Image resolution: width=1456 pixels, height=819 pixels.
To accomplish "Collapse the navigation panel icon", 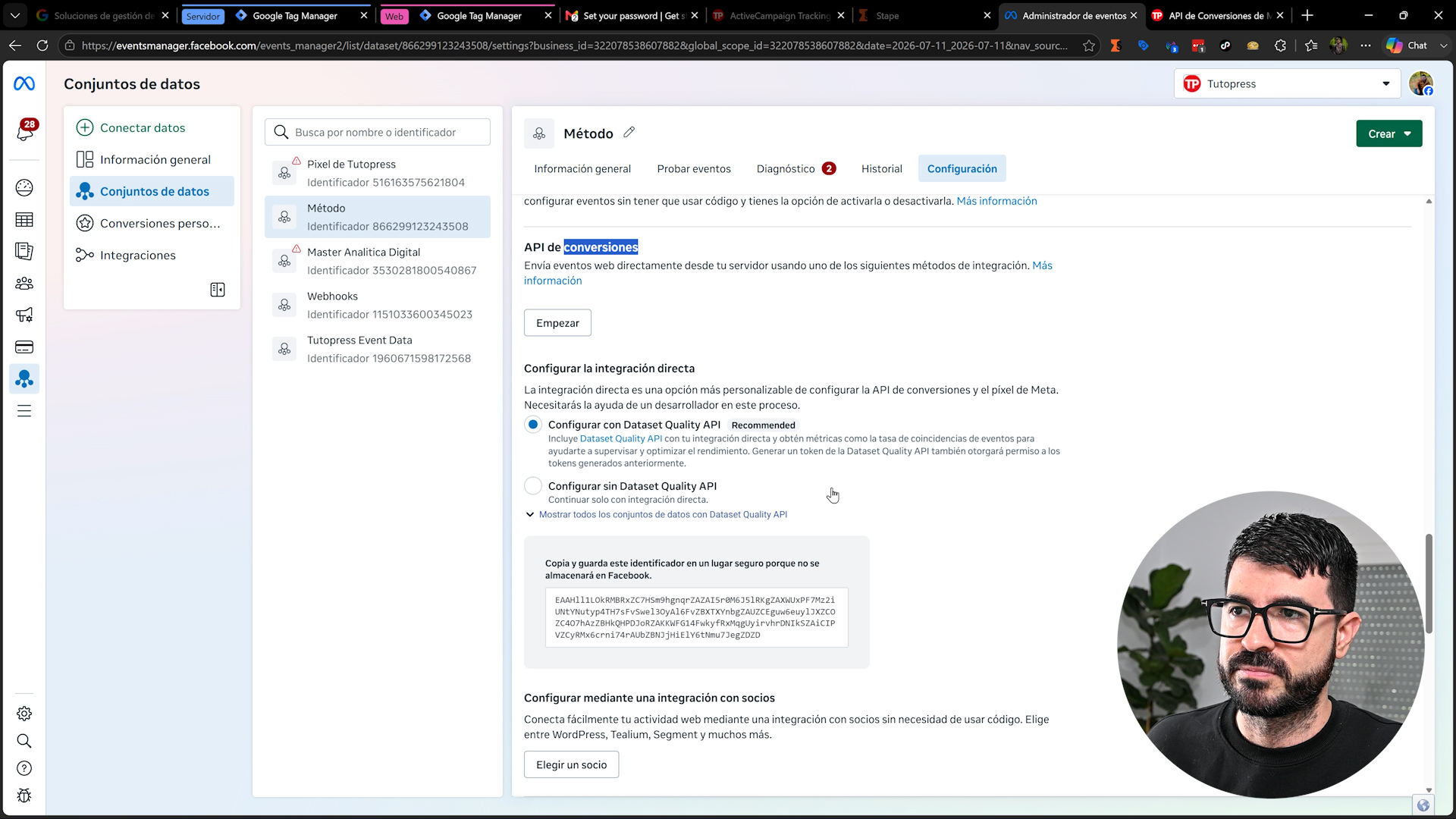I will (x=218, y=290).
